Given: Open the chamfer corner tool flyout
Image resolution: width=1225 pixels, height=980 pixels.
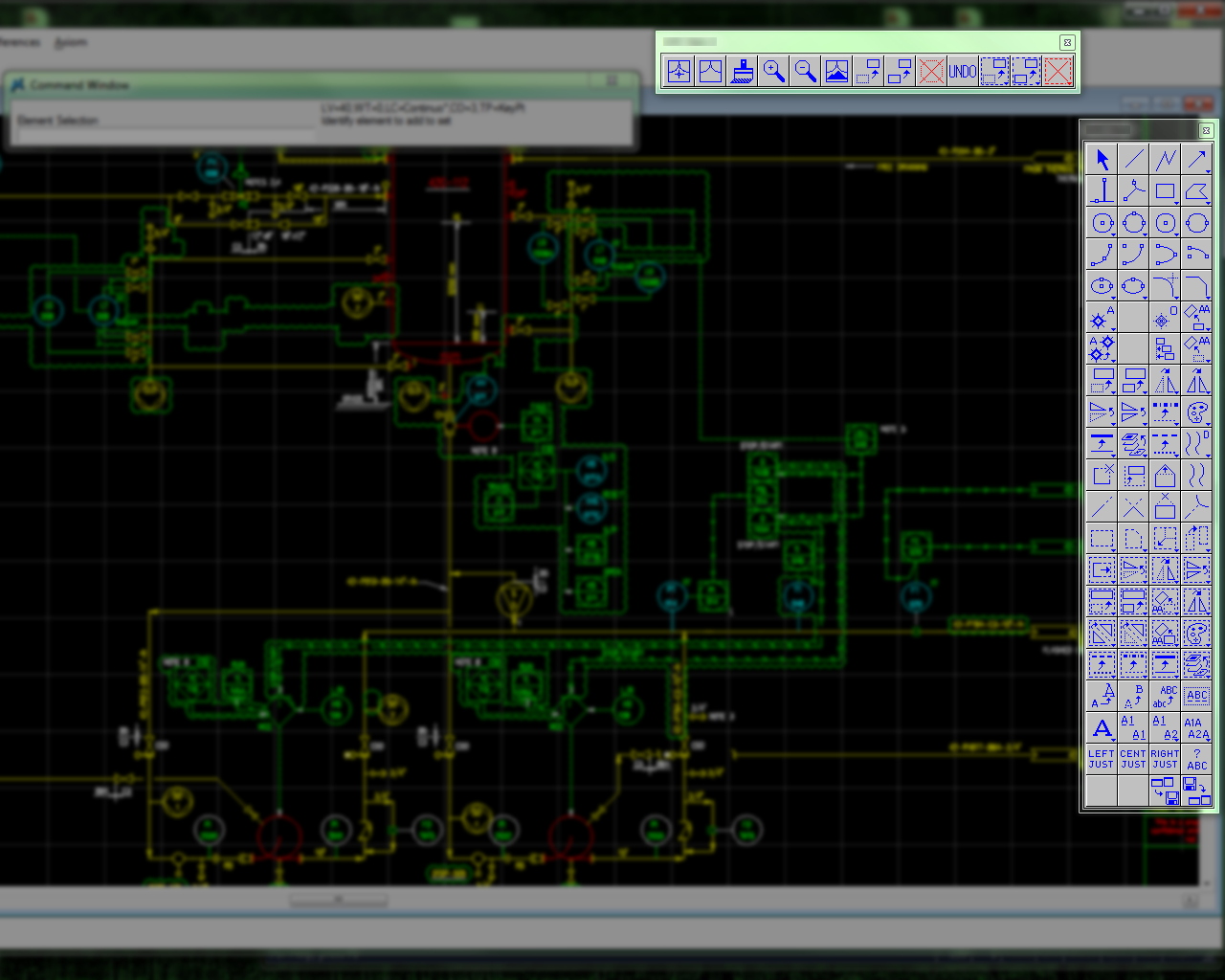Looking at the screenshot, I should 1197,285.
